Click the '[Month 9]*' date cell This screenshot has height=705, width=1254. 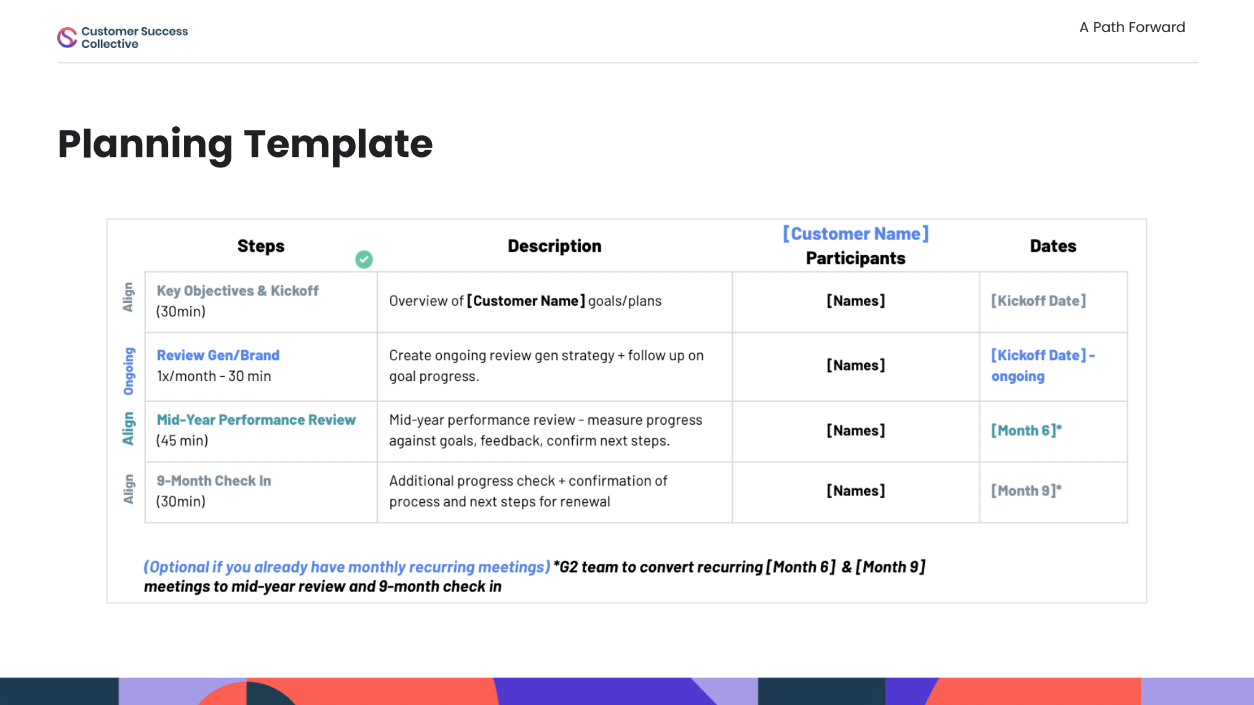[1053, 492]
